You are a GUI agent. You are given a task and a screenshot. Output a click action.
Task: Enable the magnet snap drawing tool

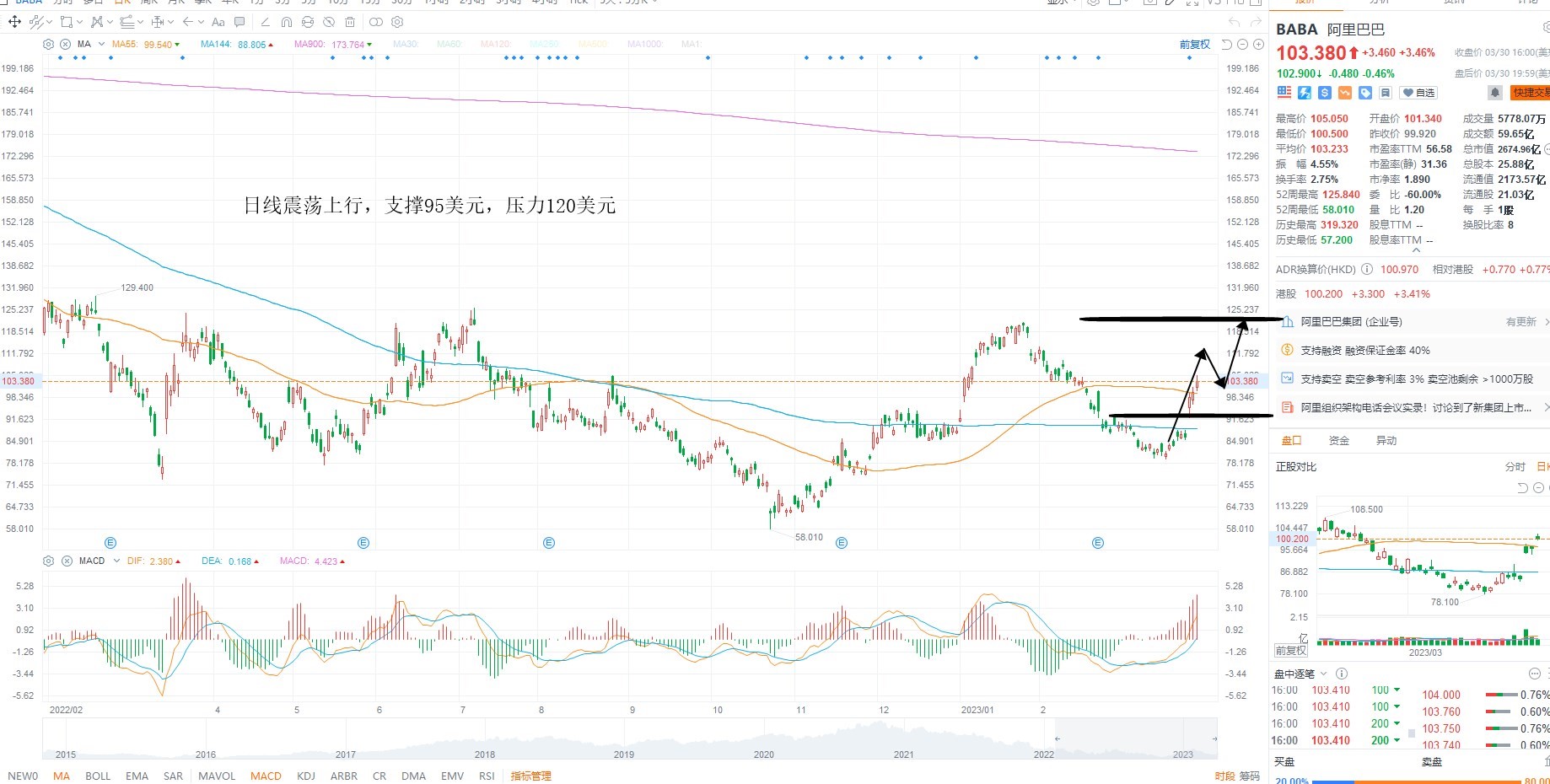[287, 22]
